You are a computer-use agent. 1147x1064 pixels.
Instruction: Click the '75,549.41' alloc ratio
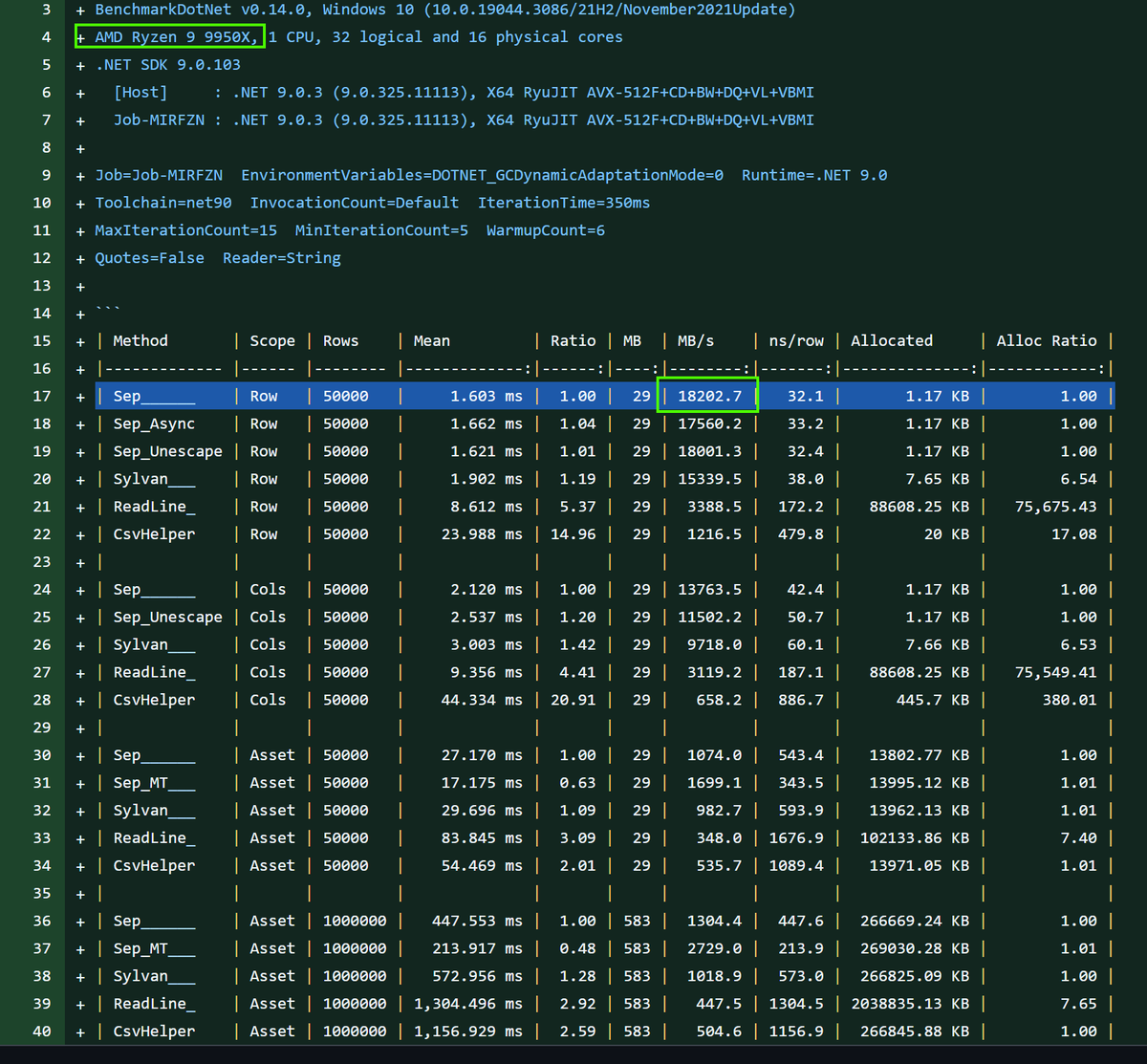click(1056, 672)
